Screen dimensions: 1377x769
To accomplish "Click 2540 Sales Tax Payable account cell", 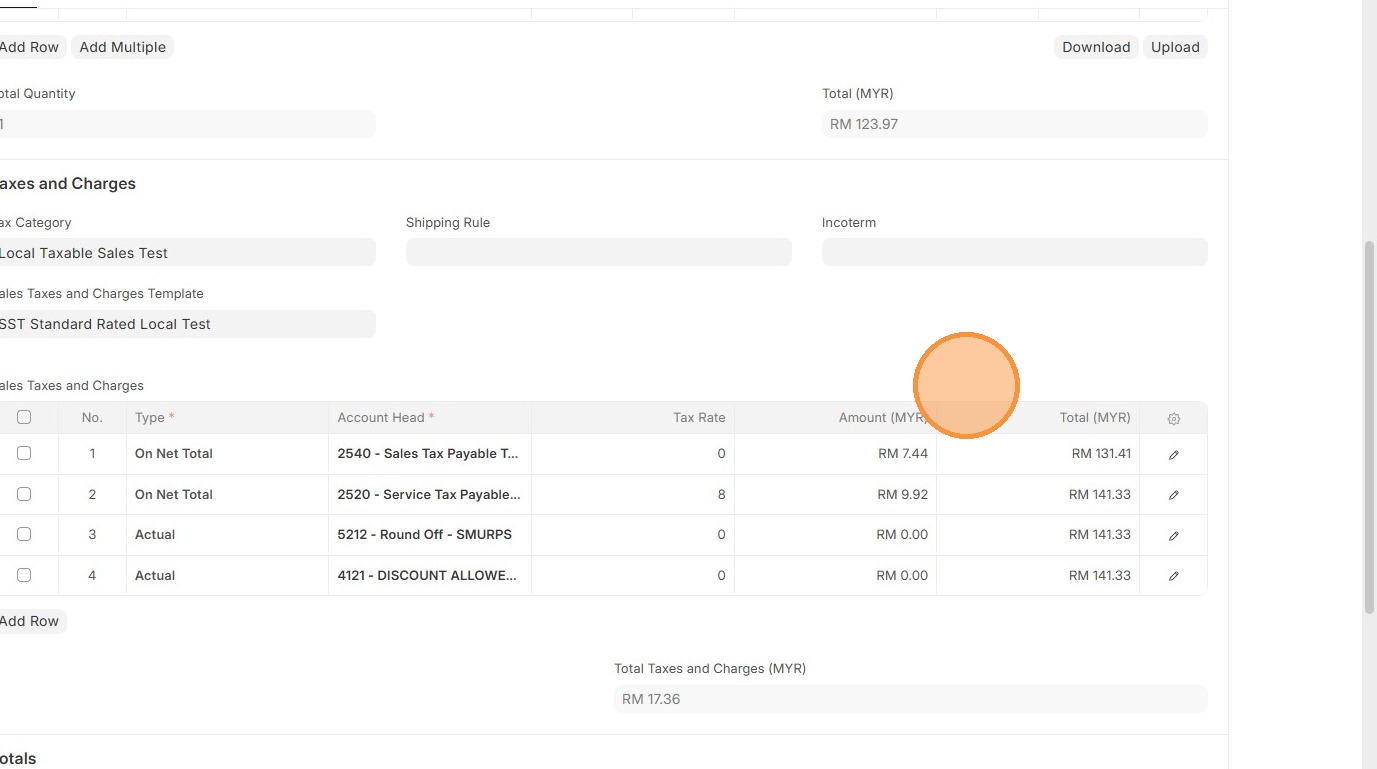I will 429,454.
